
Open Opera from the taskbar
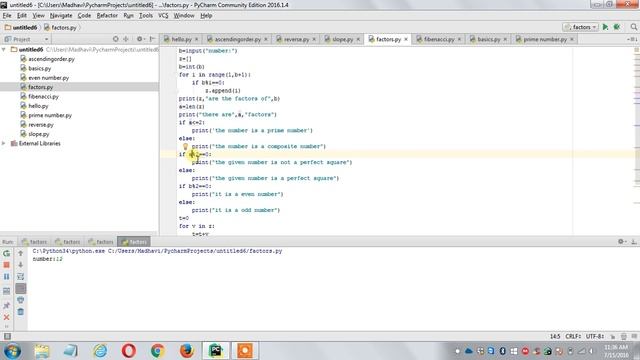point(129,351)
